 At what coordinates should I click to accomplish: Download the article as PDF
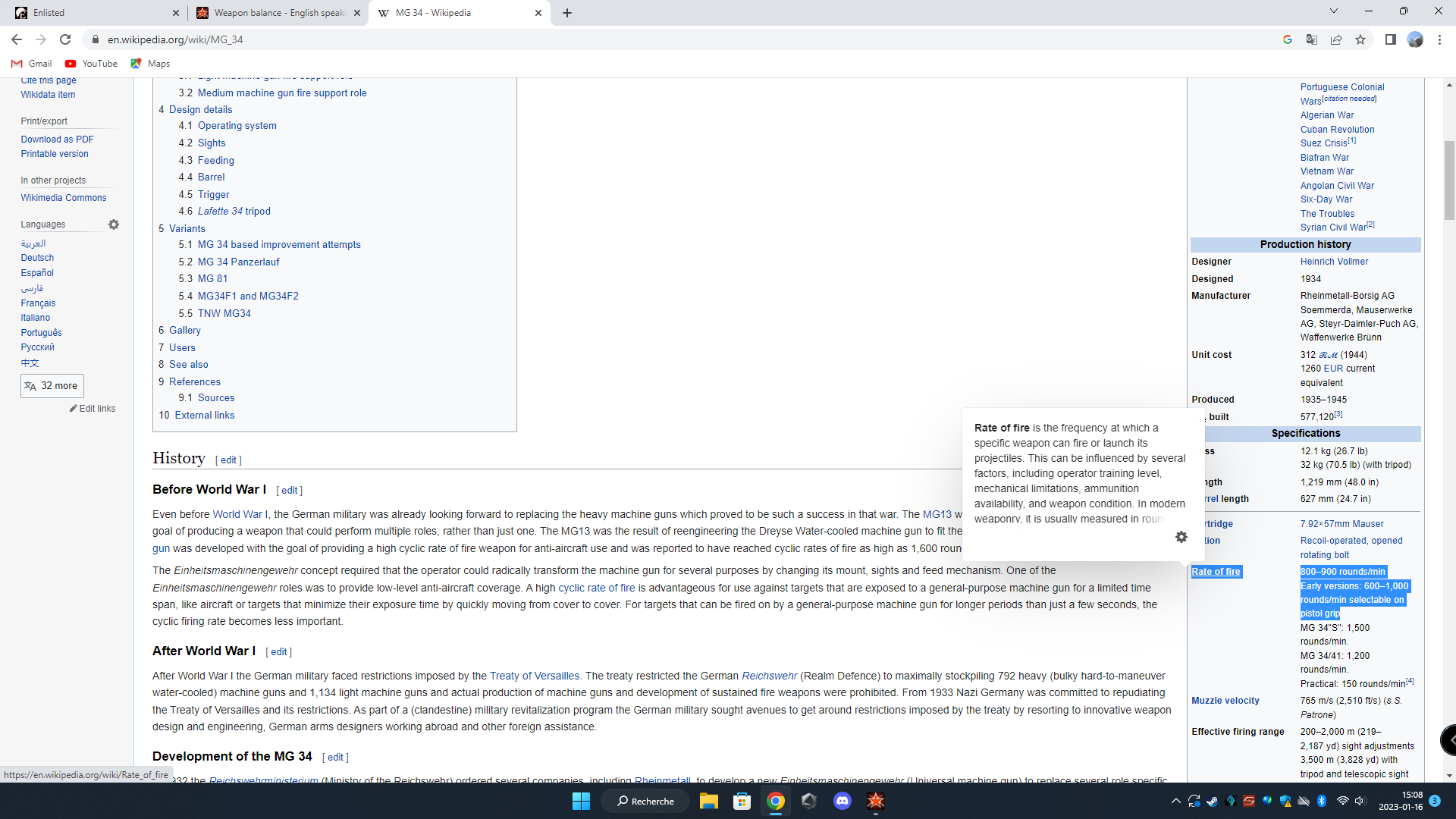tap(58, 140)
